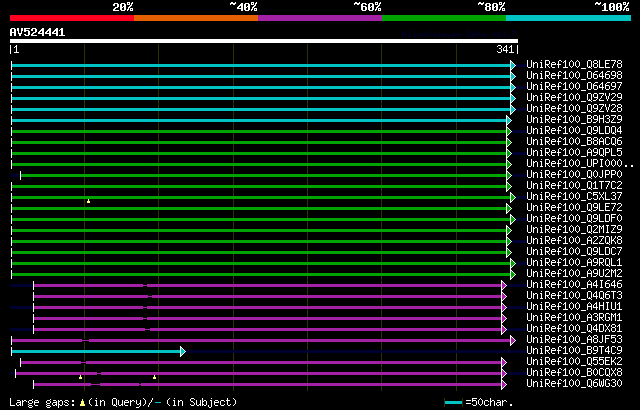Select the UniRef100_A9RQL1 label
The width and height of the screenshot is (640, 410).
point(574,263)
